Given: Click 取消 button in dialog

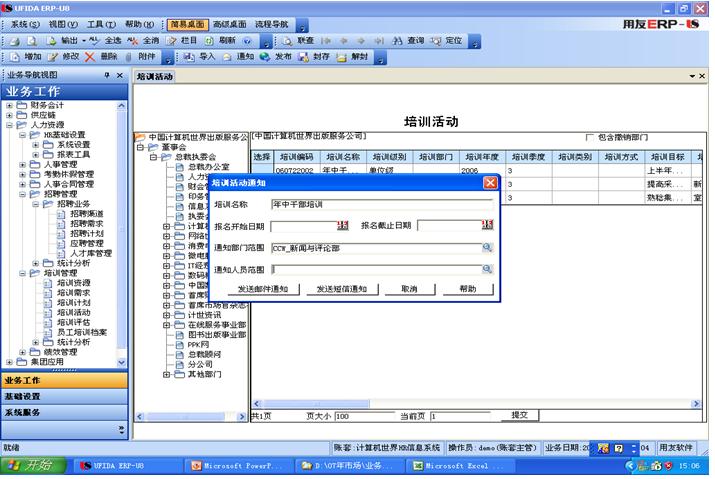Looking at the screenshot, I should coord(409,289).
